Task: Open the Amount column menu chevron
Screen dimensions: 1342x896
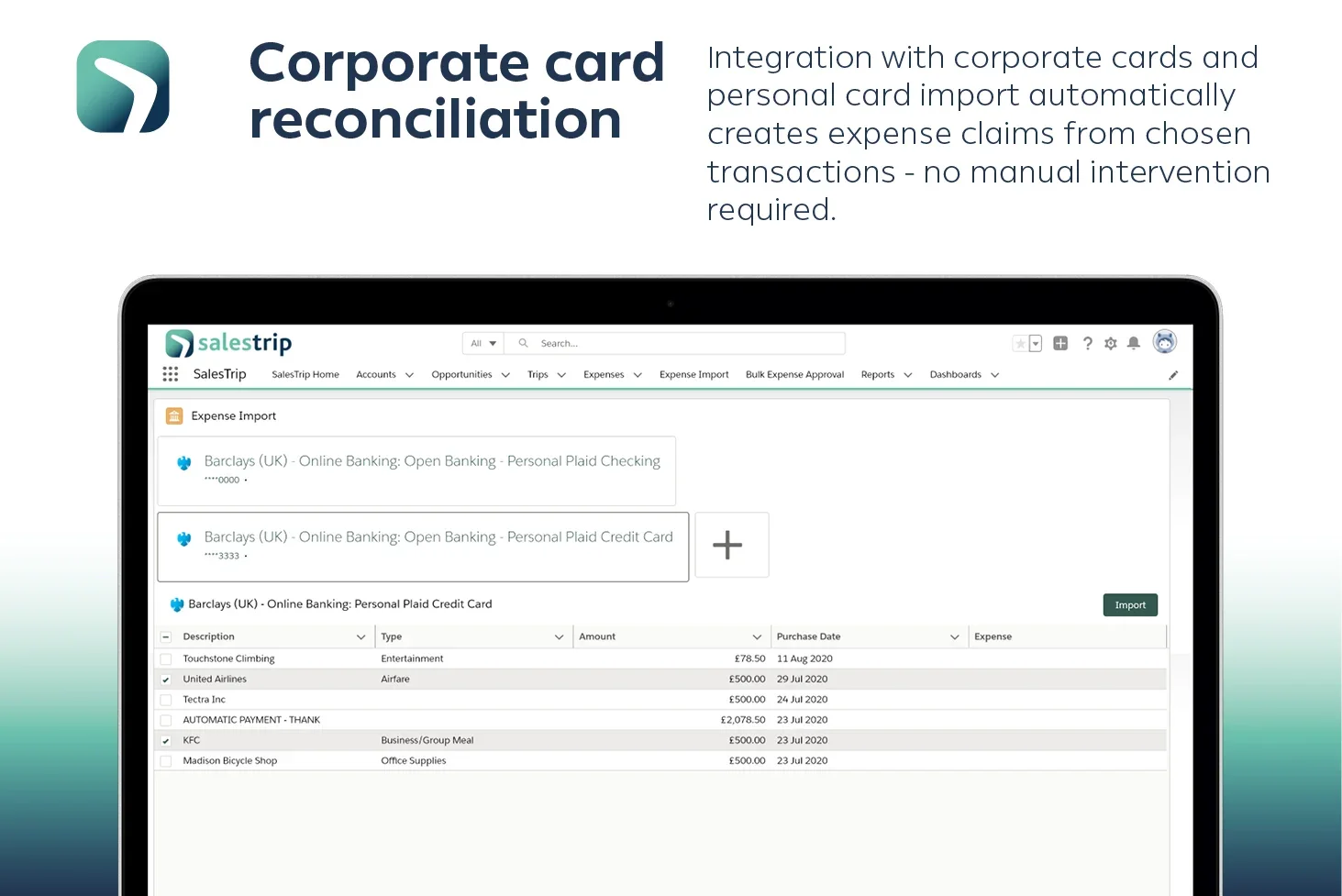Action: [x=757, y=636]
